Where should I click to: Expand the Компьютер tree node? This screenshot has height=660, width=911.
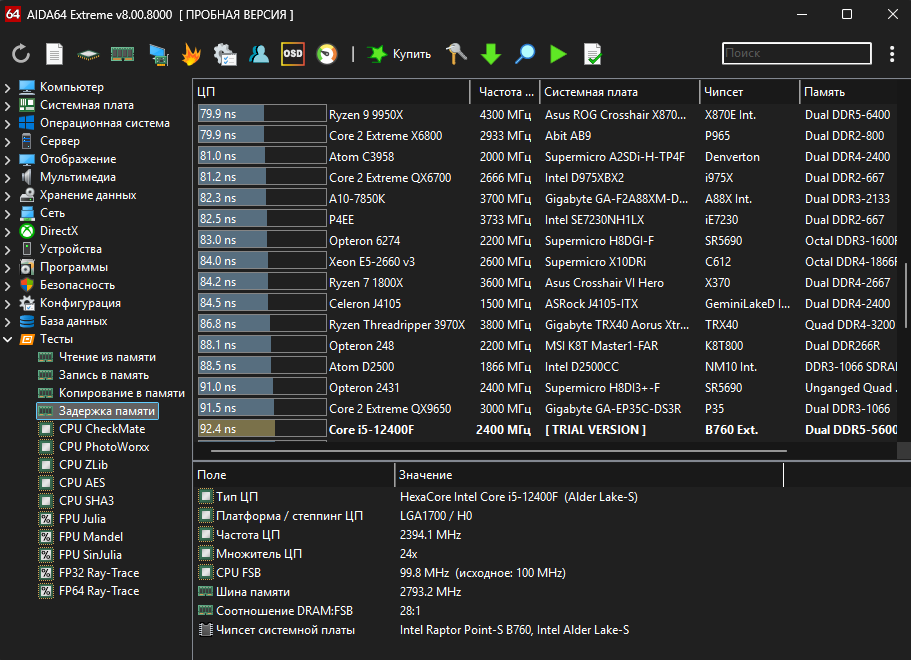click(x=8, y=88)
